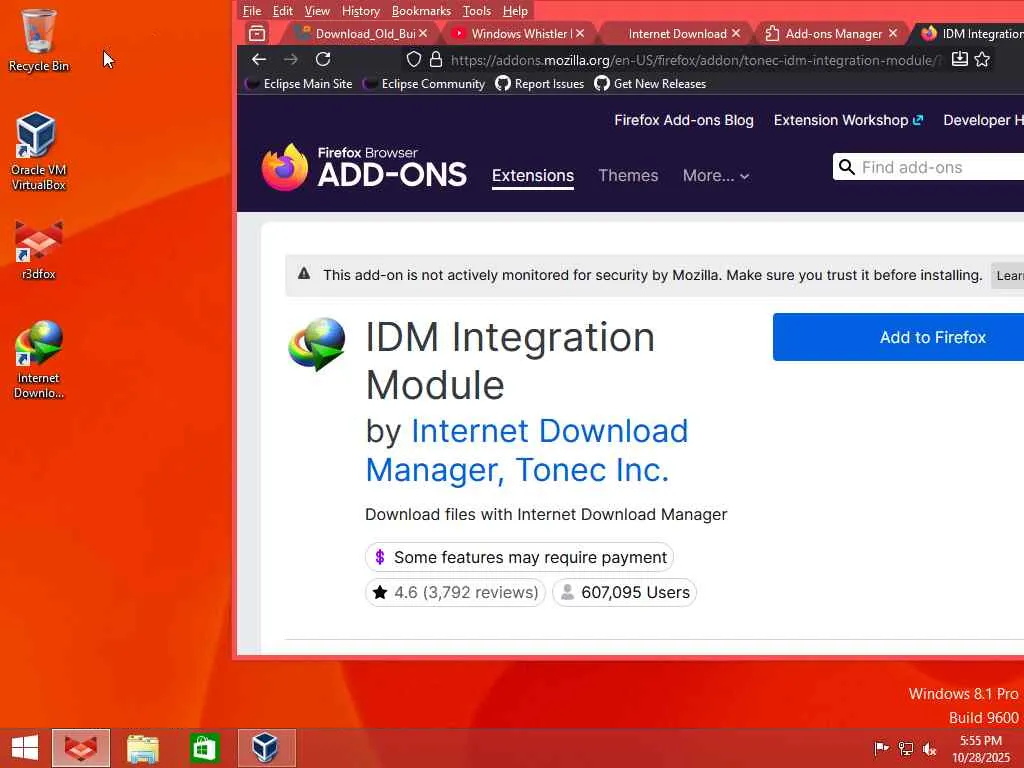Click the r3dfox taskbar icon
1024x768 pixels.
(81, 748)
